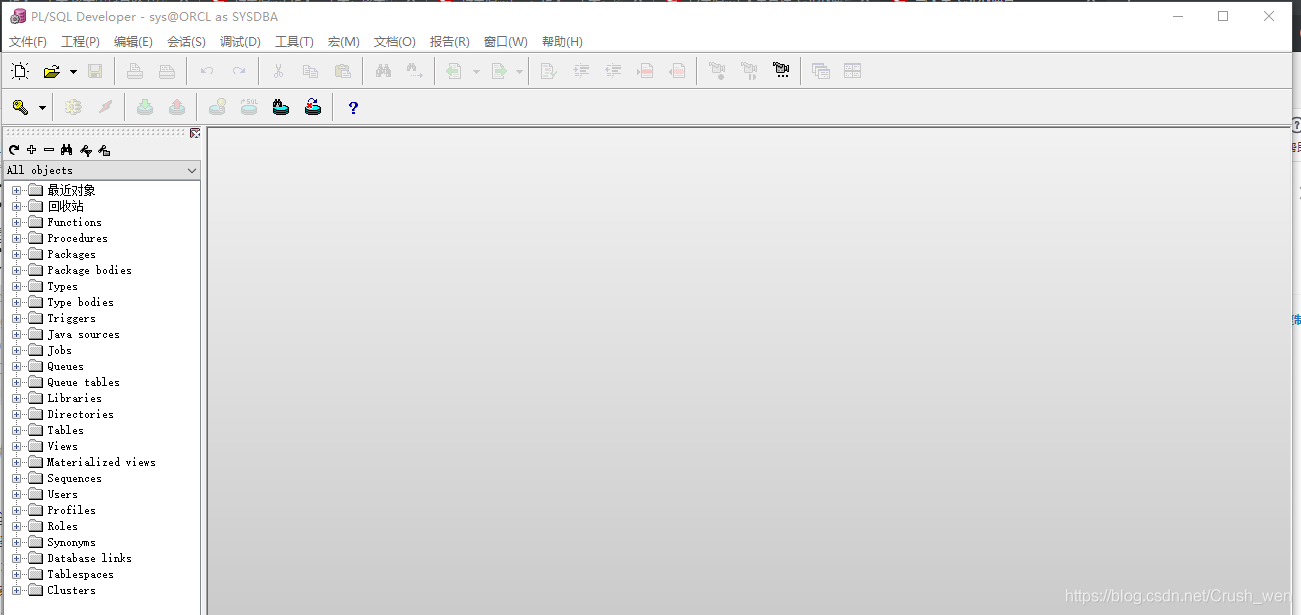Open the dropdown arrow beside the Open icon
Image resolution: width=1301 pixels, height=615 pixels.
coord(73,72)
